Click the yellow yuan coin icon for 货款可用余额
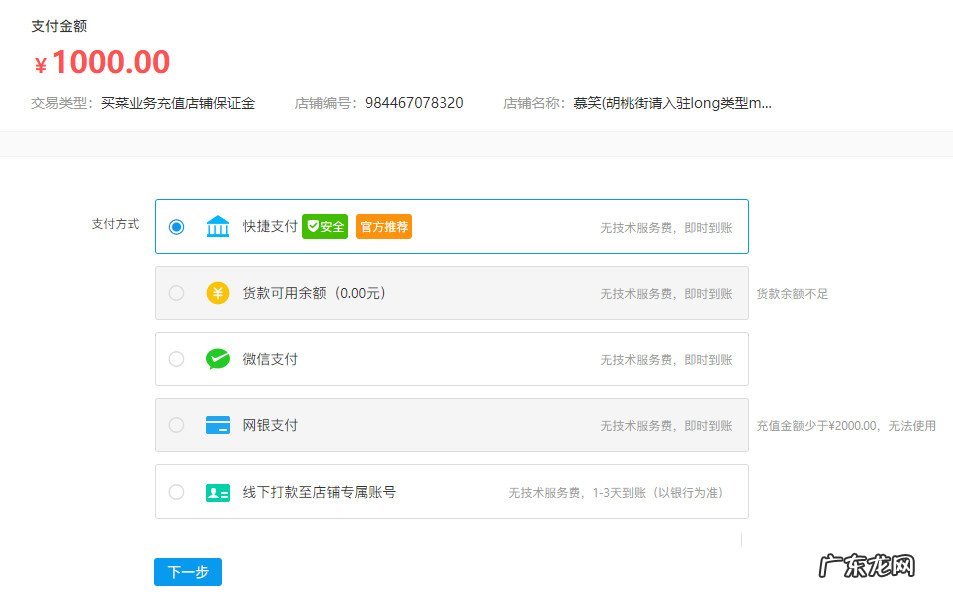Viewport: 953px width, 595px height. click(218, 293)
